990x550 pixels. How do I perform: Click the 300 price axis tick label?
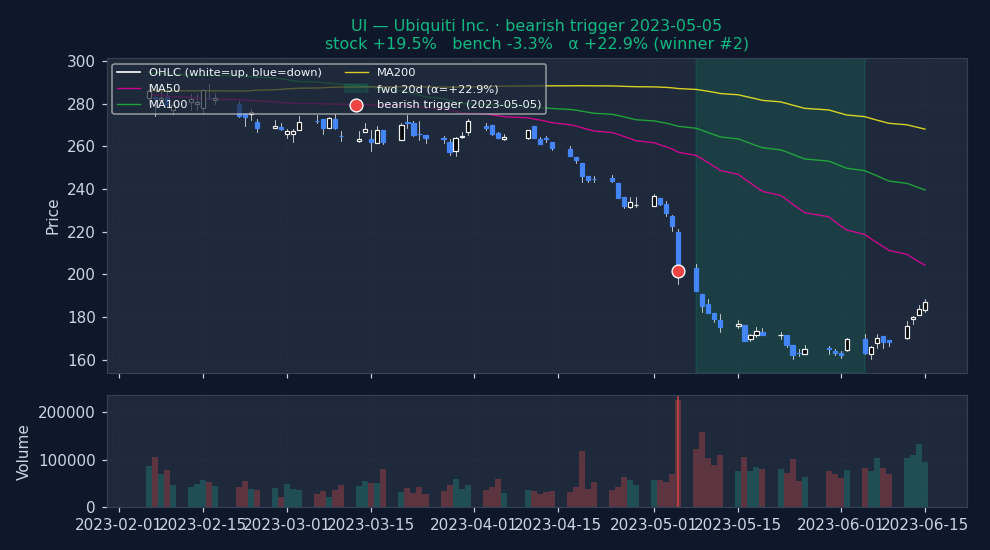tap(81, 62)
